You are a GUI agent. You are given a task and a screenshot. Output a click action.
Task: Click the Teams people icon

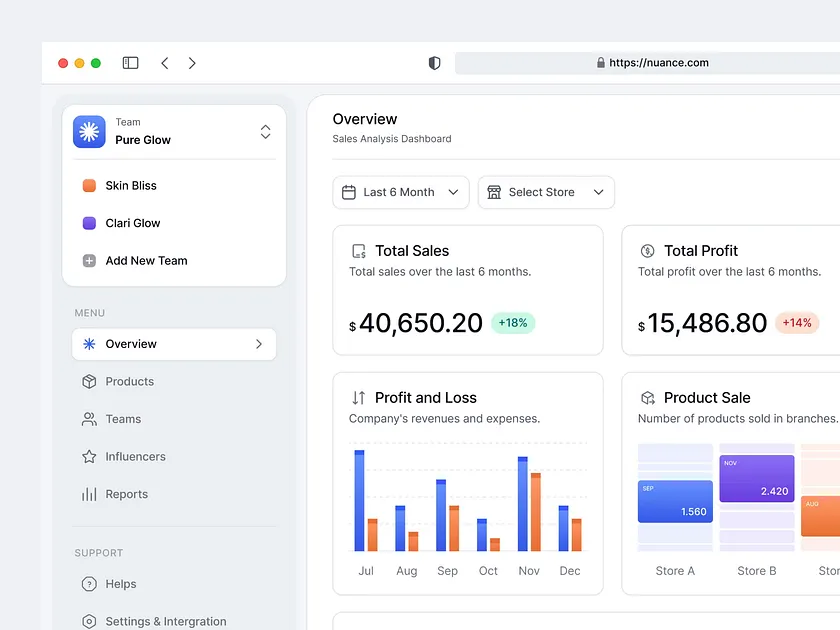pyautogui.click(x=89, y=419)
